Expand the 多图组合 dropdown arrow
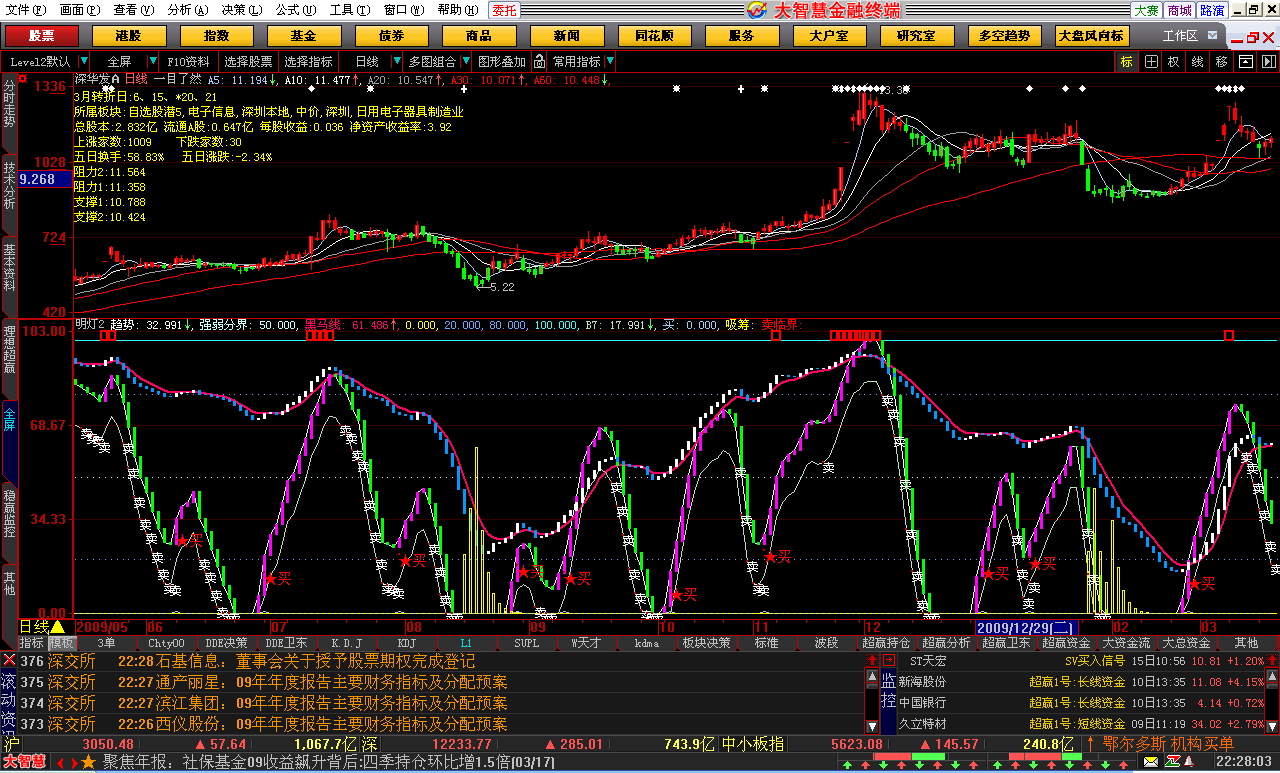 [464, 61]
